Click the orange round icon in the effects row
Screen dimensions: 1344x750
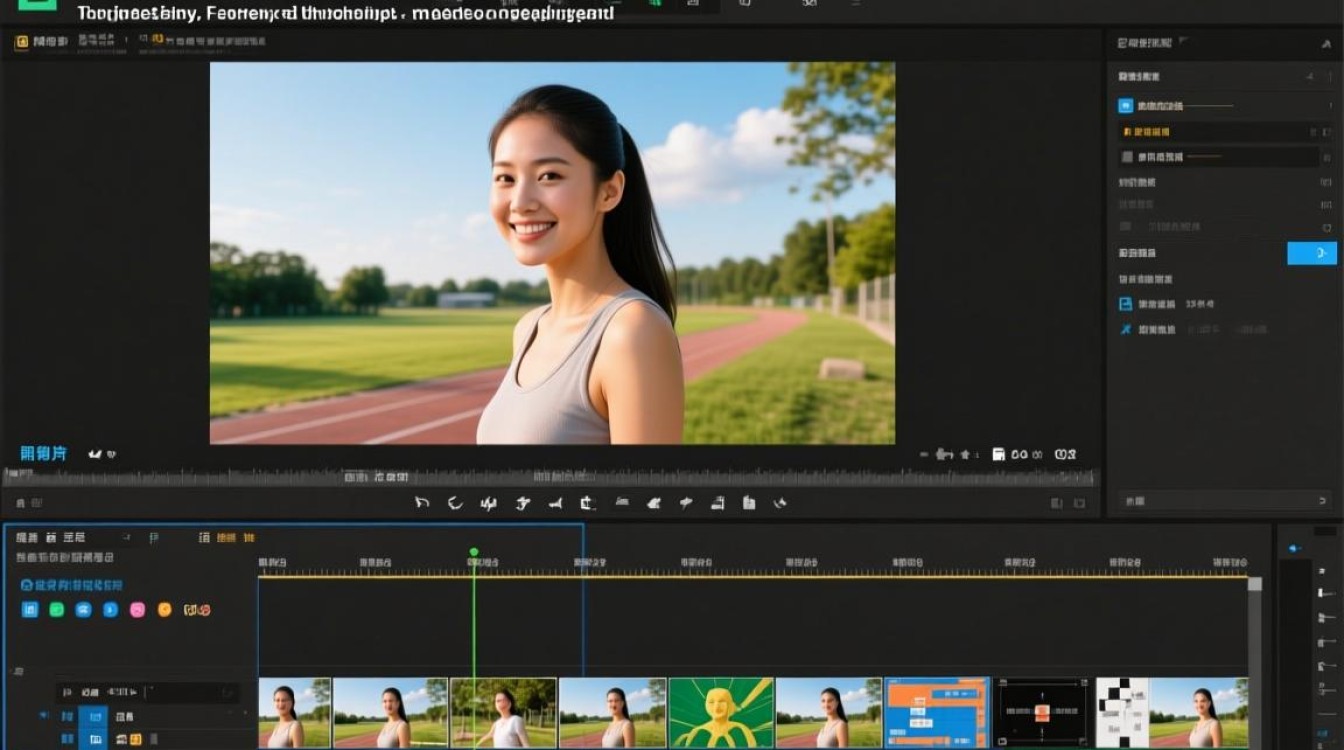pyautogui.click(x=164, y=610)
